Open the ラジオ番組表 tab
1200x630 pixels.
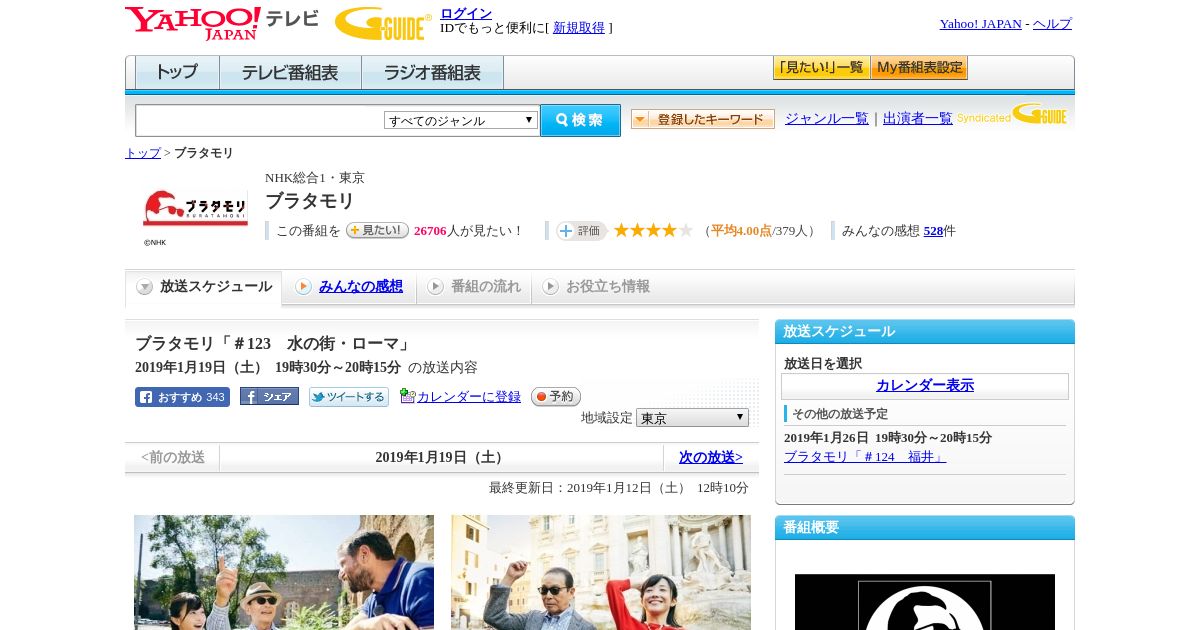click(432, 73)
